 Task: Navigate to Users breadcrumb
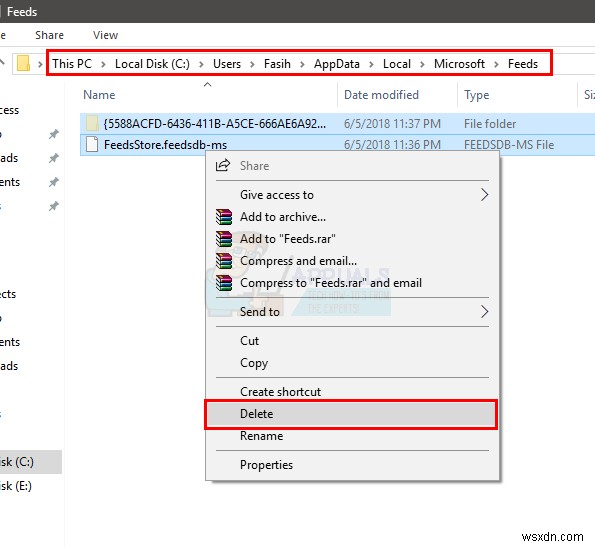pyautogui.click(x=227, y=64)
